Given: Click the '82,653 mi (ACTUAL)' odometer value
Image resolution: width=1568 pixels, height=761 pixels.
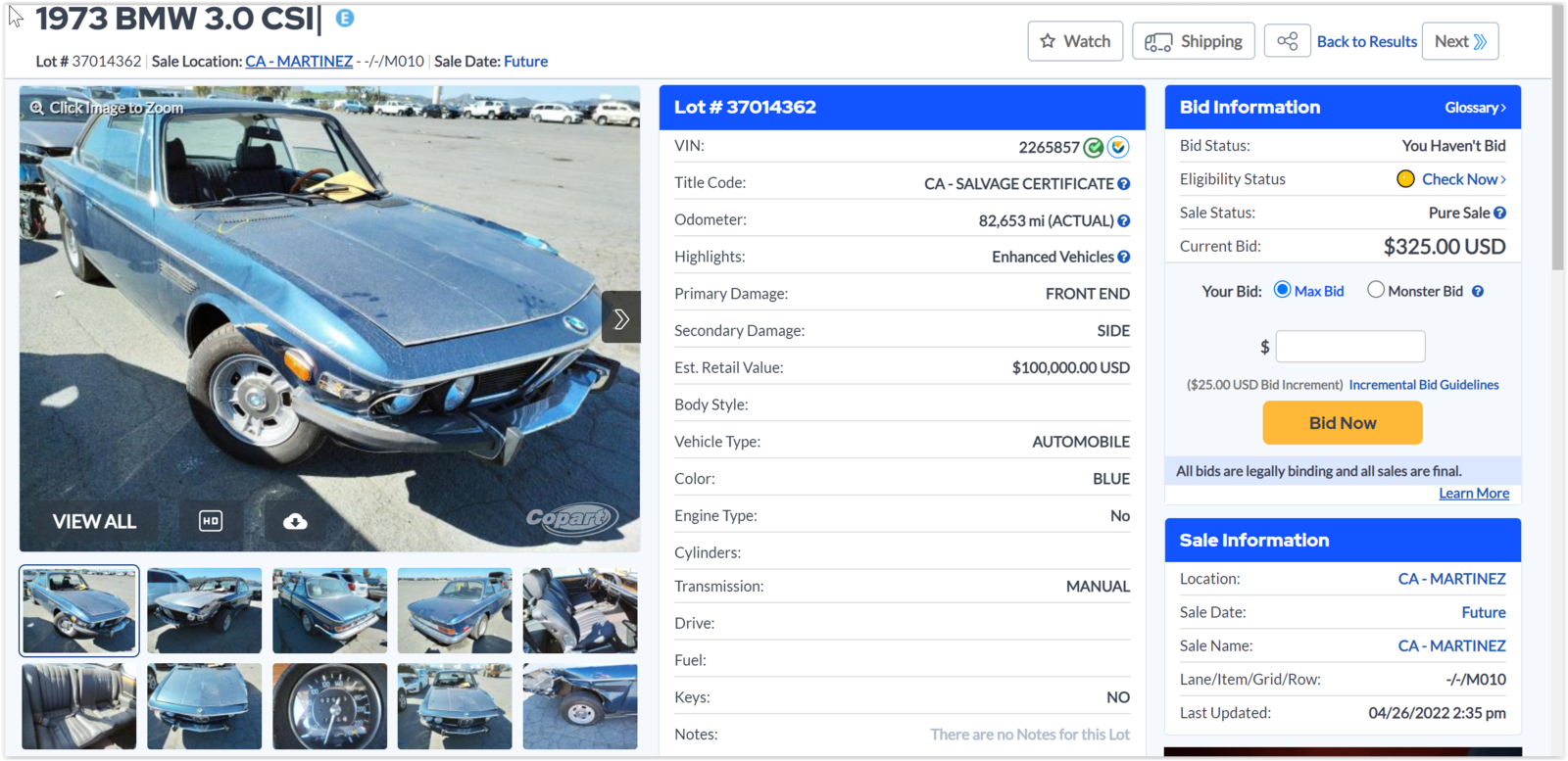Looking at the screenshot, I should [1046, 221].
